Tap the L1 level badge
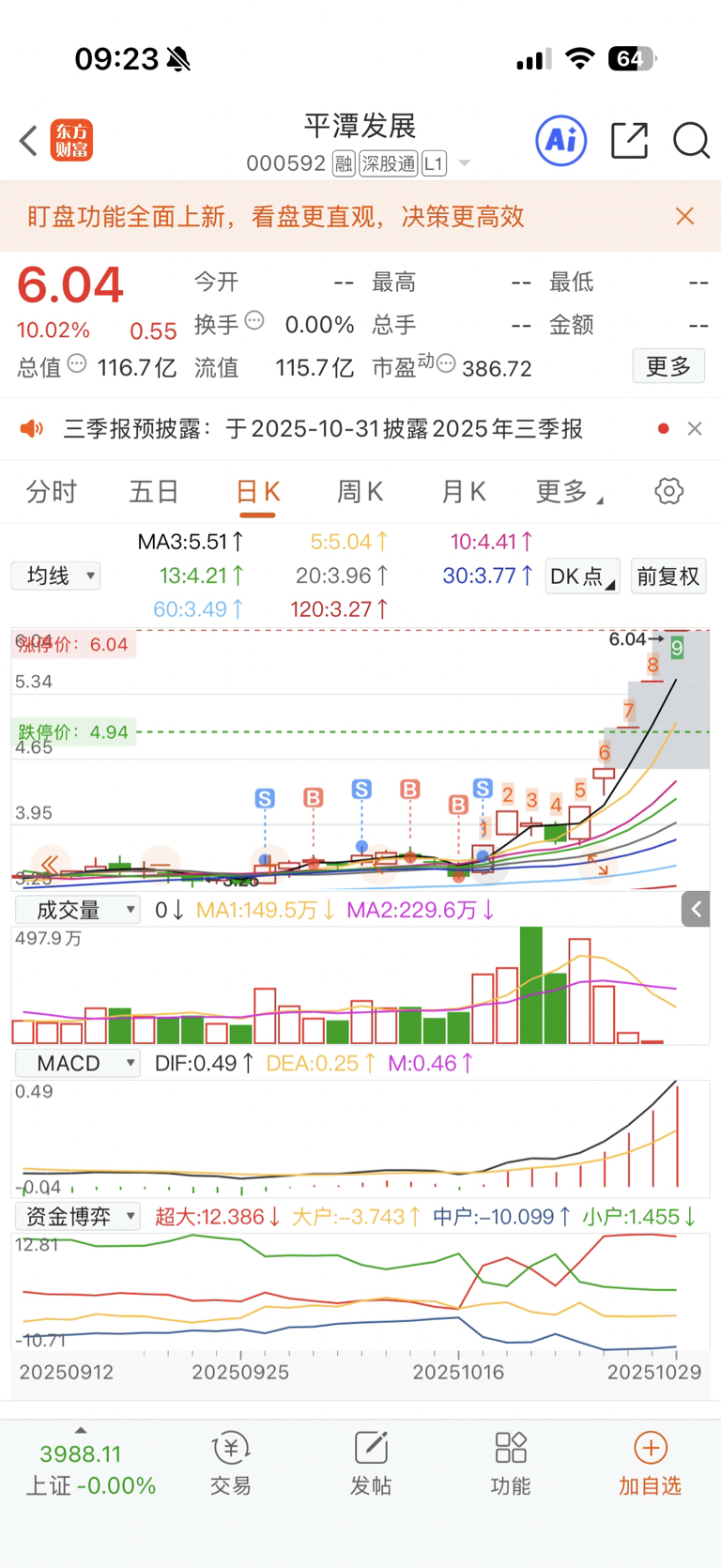This screenshot has width=721, height=1568. click(434, 164)
